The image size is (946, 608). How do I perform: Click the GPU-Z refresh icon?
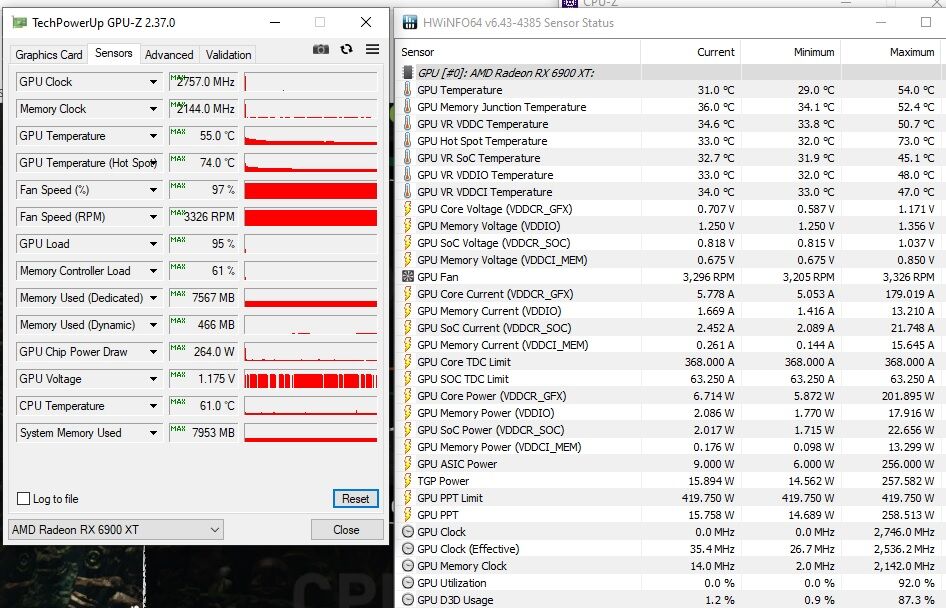346,49
